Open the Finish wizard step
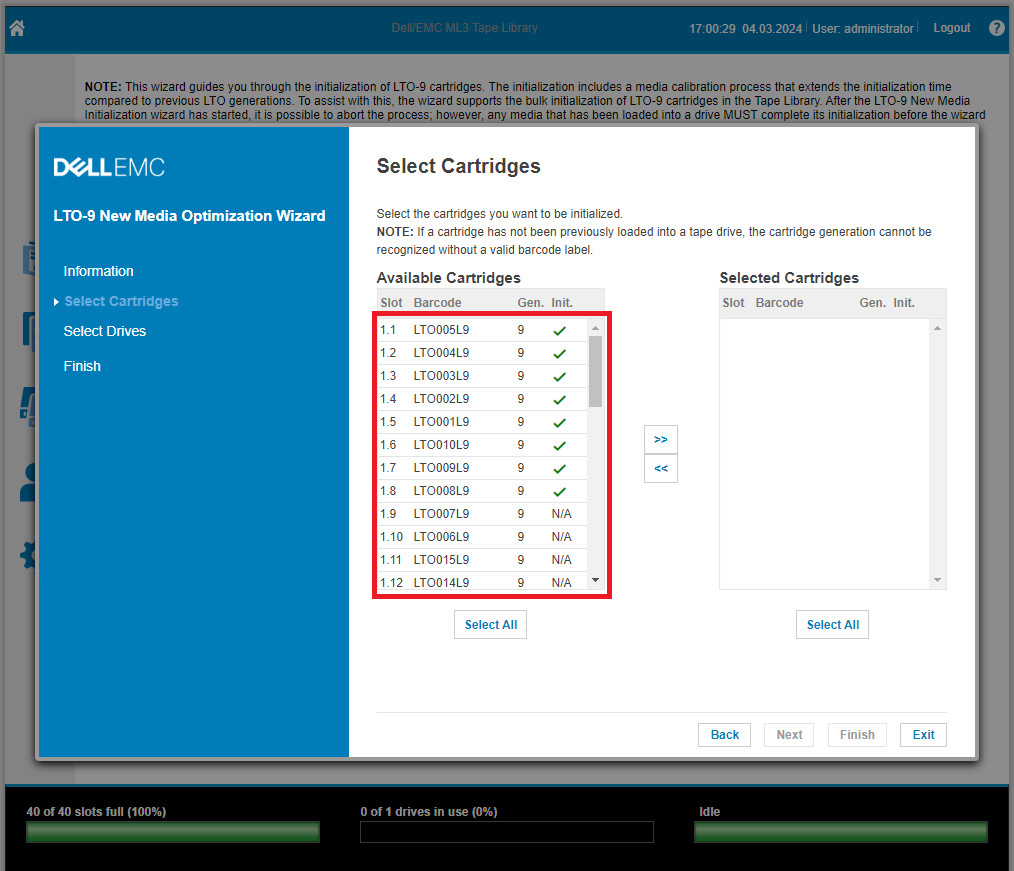This screenshot has height=871, width=1014. click(82, 366)
